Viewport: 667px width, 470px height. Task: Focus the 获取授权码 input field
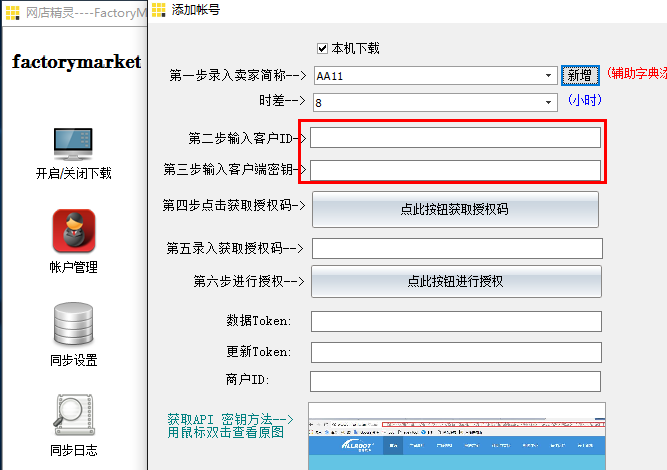coord(457,248)
